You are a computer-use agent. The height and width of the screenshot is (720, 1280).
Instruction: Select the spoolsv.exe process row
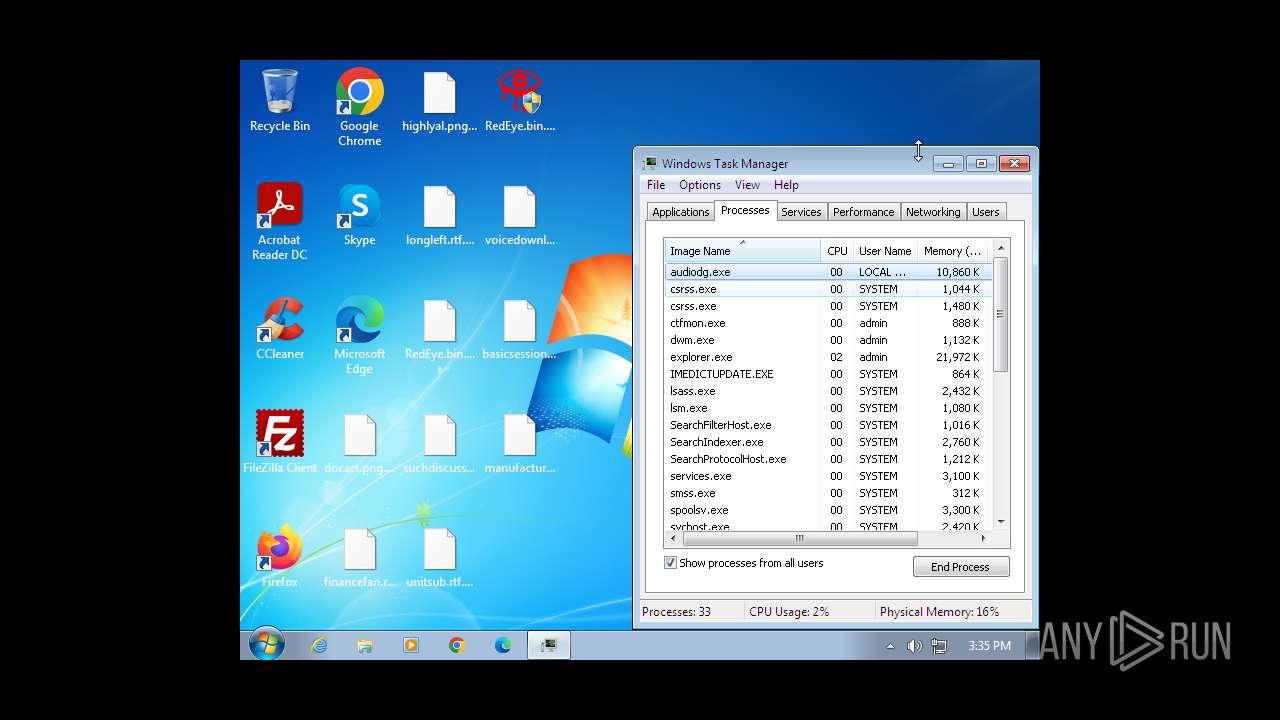coord(828,510)
